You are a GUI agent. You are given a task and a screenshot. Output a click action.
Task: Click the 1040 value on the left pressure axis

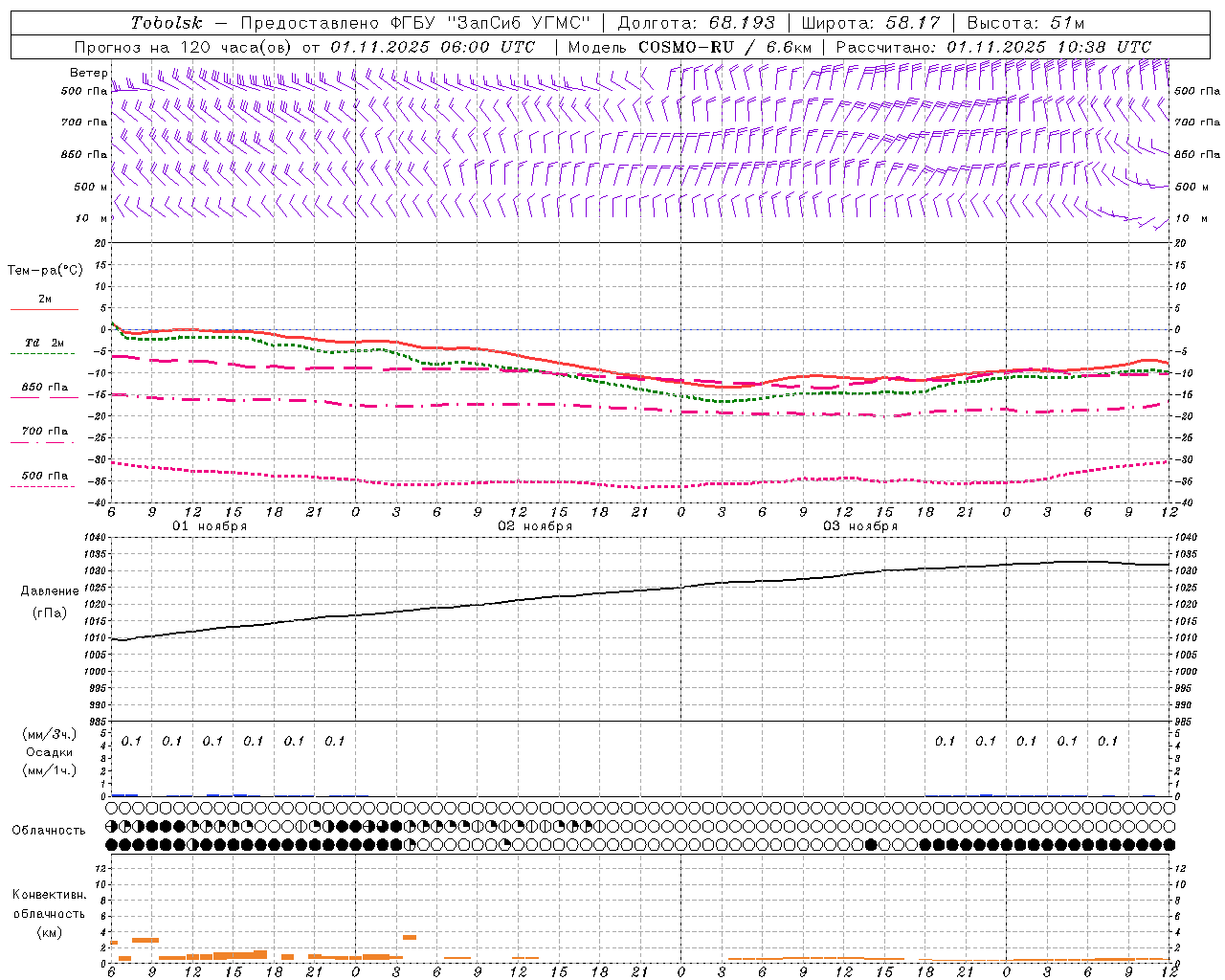point(97,538)
